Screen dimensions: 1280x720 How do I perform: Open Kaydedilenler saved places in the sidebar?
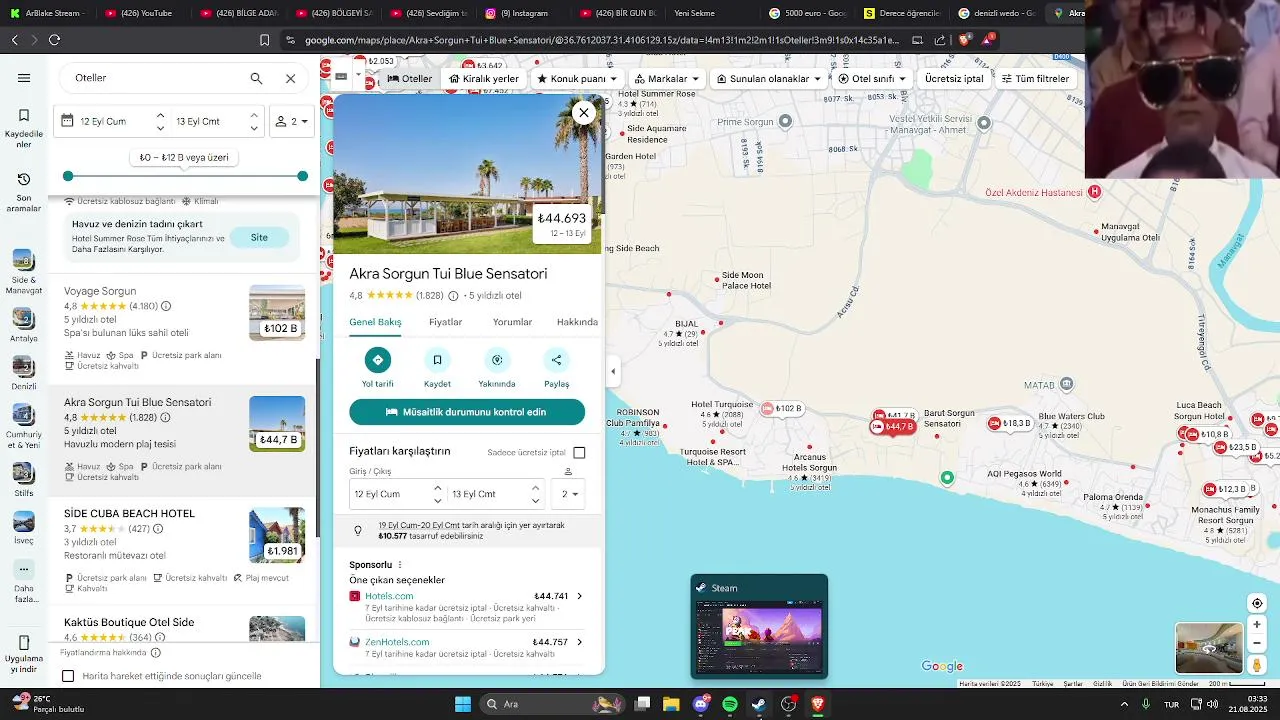tap(24, 127)
